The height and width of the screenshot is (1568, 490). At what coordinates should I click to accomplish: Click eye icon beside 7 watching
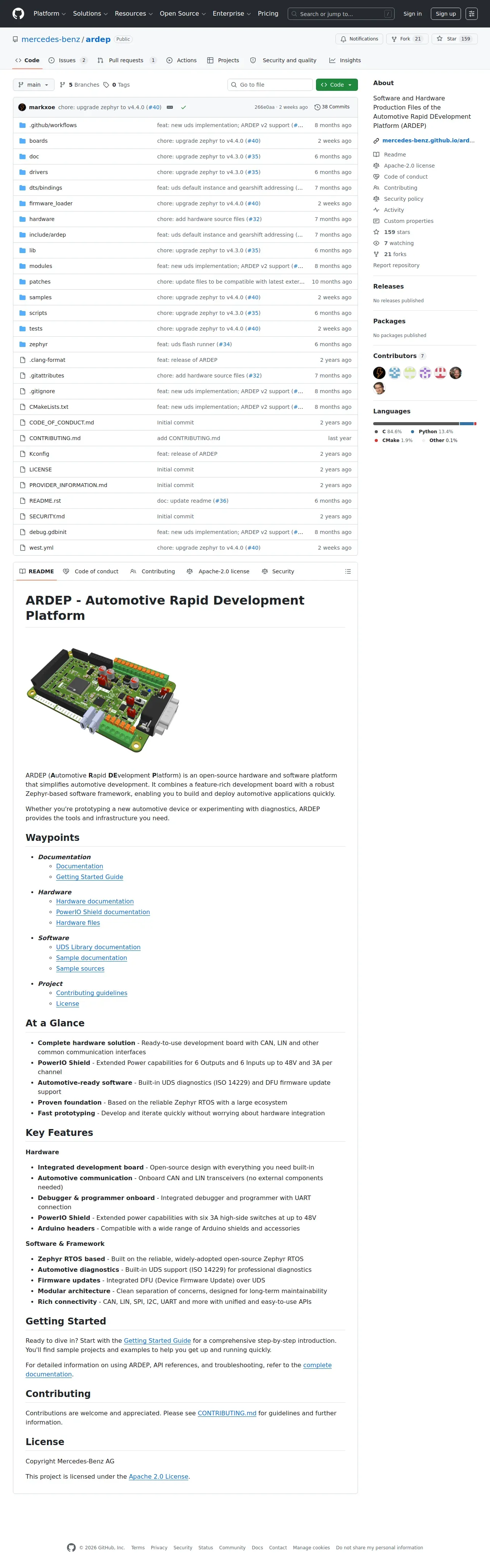[376, 244]
